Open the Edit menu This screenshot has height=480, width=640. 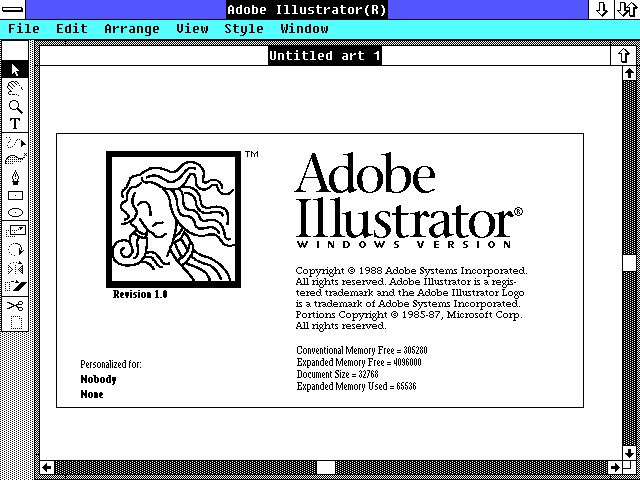[72, 29]
